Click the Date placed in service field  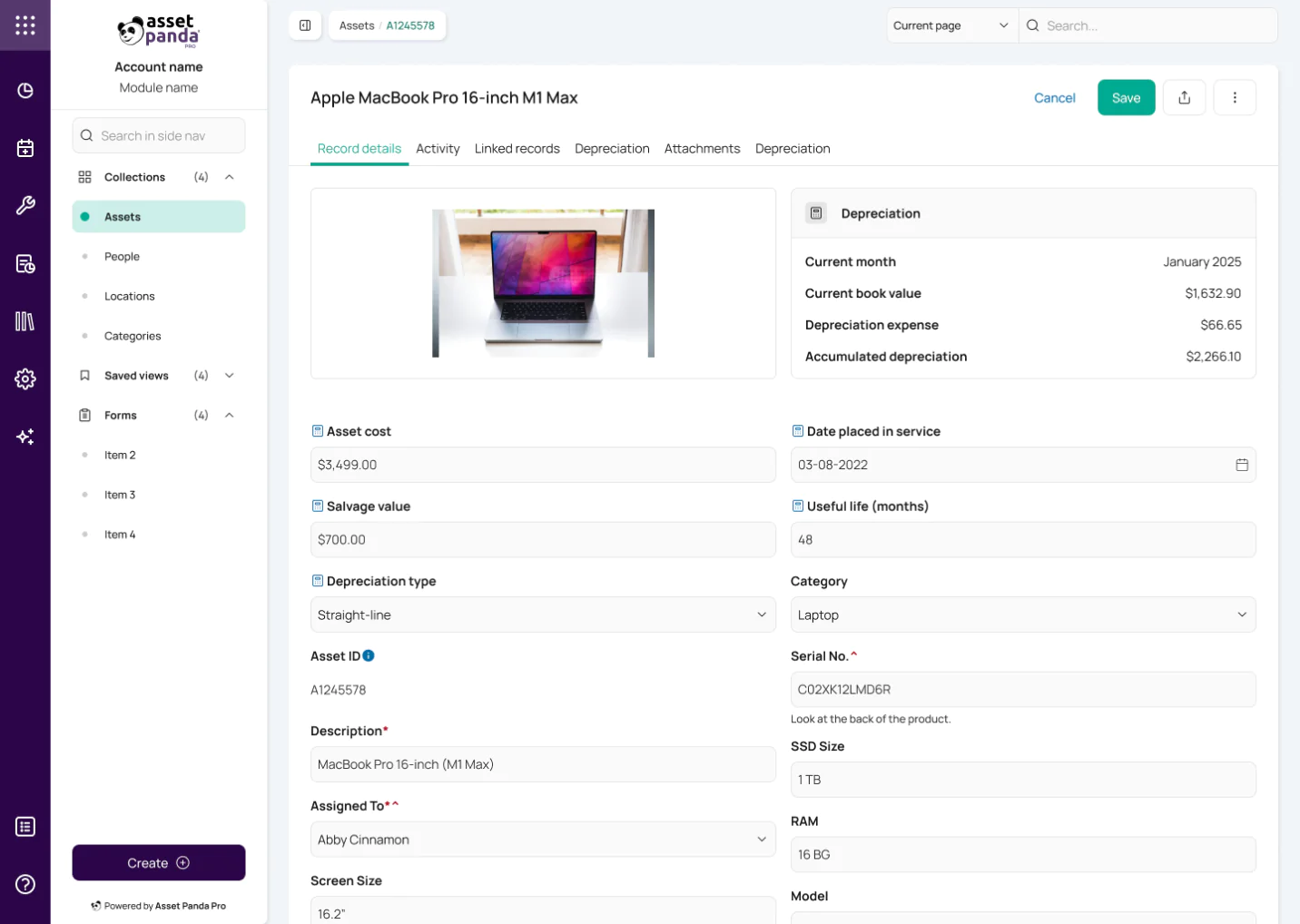pyautogui.click(x=1023, y=465)
